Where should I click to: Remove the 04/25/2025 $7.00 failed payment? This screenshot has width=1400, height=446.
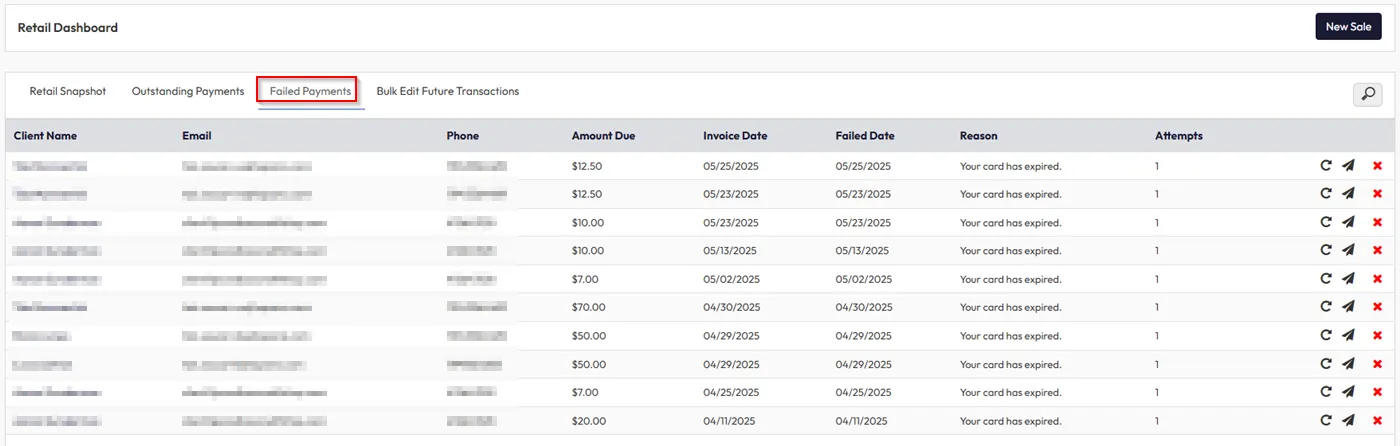pyautogui.click(x=1377, y=392)
